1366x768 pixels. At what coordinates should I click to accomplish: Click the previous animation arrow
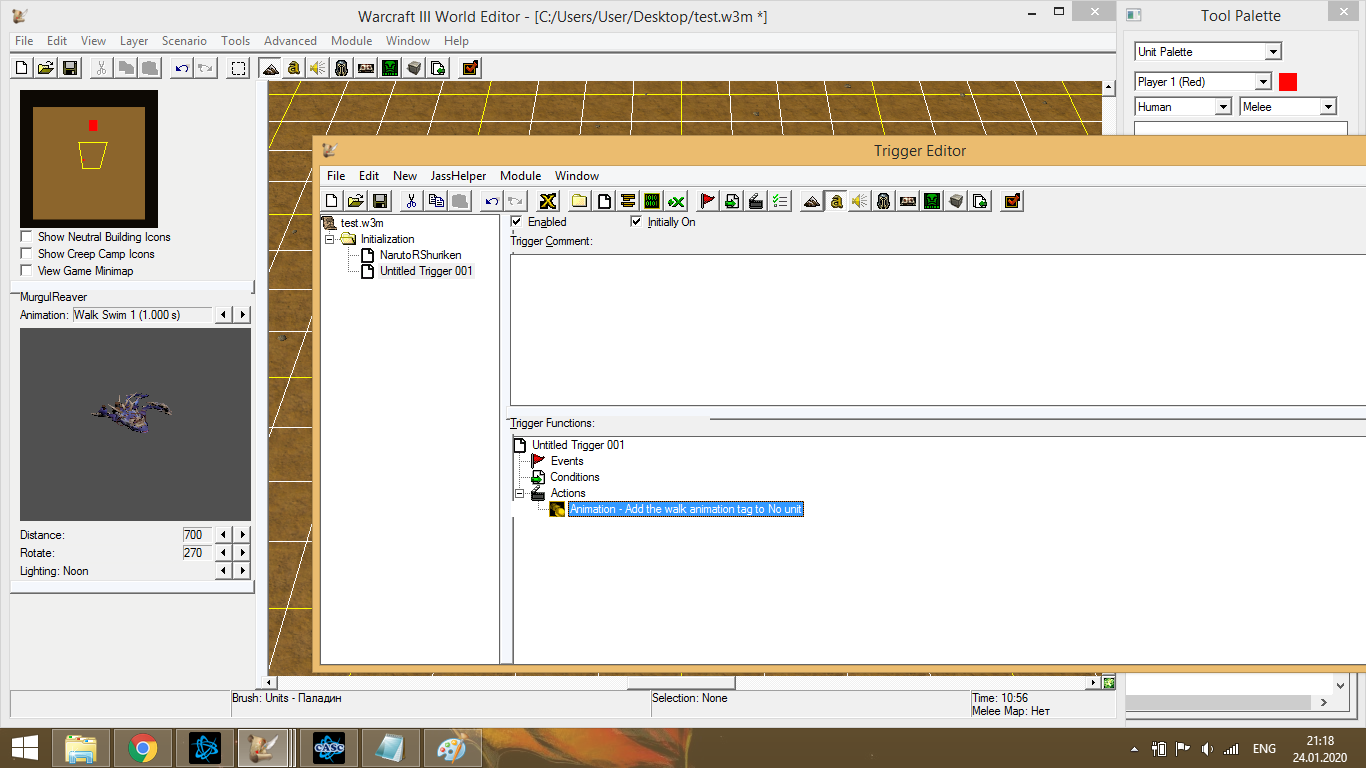click(224, 315)
